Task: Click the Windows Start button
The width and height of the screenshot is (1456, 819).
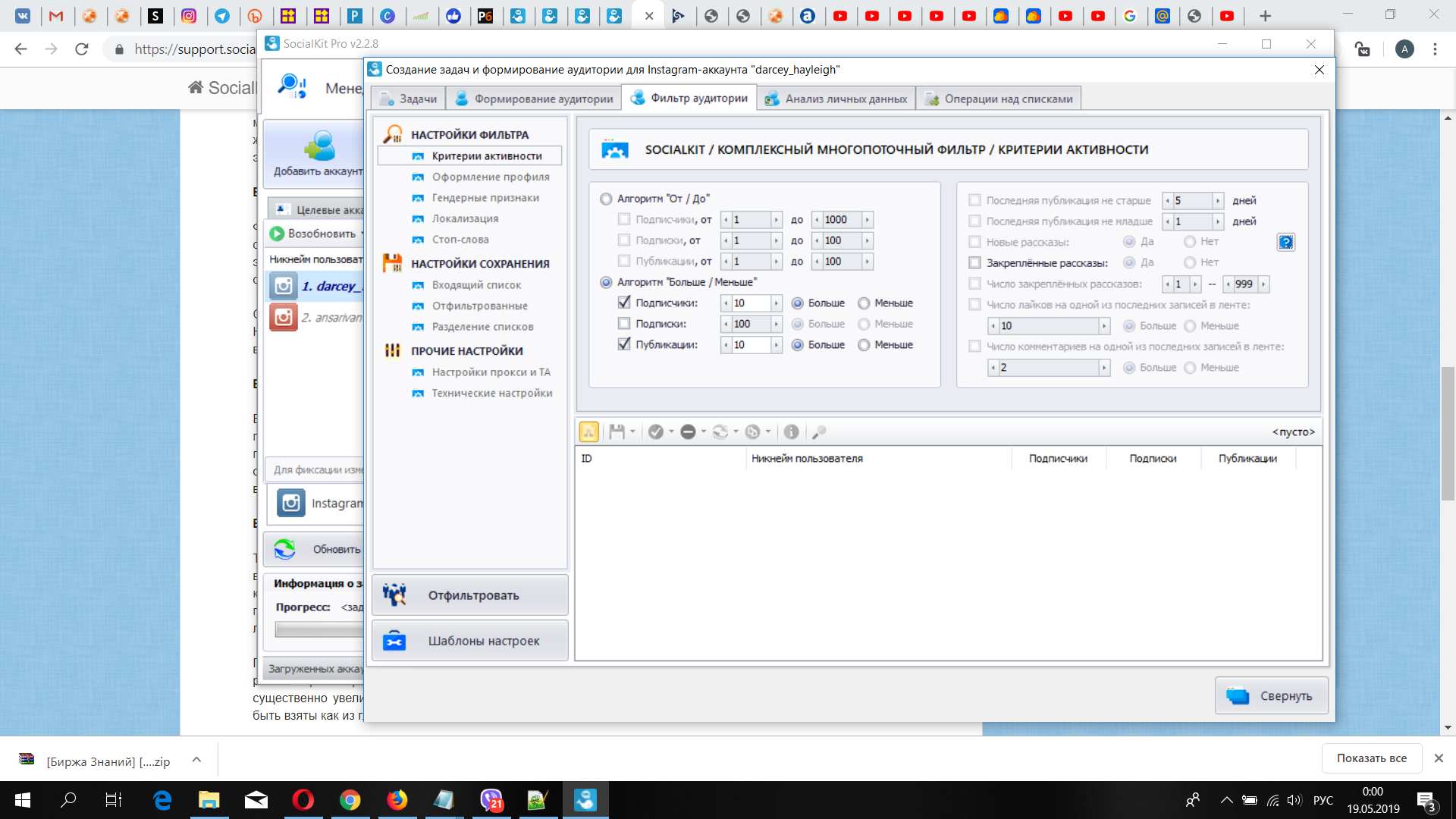Action: (x=23, y=799)
